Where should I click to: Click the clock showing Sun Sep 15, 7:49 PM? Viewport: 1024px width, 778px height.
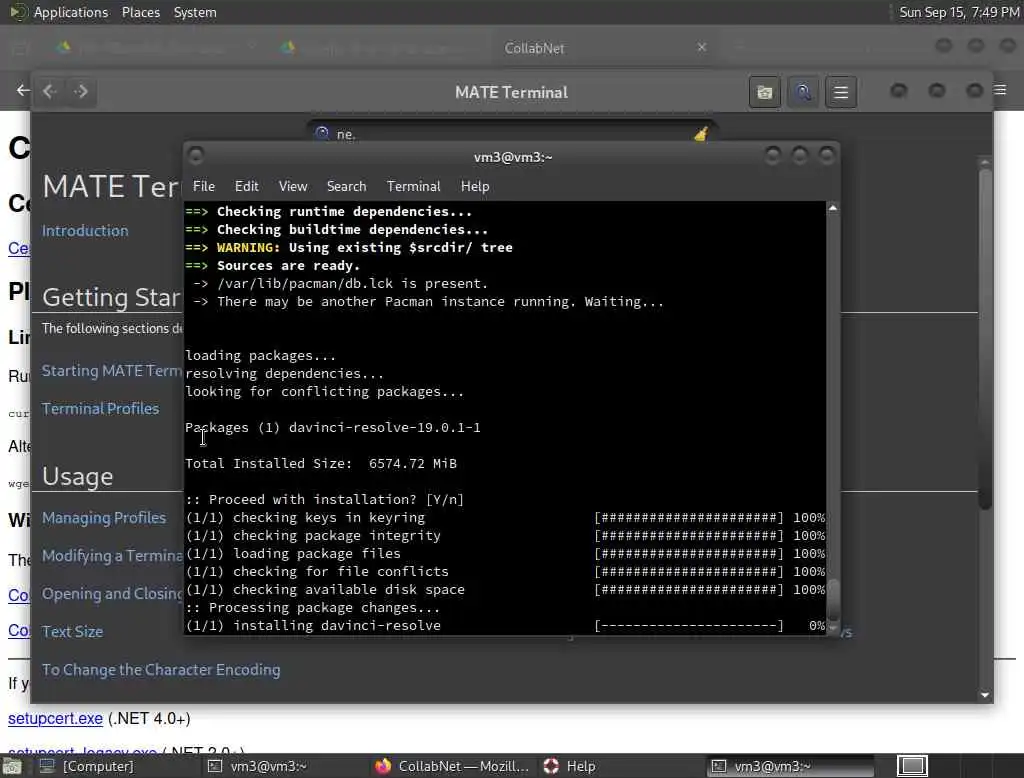(959, 12)
